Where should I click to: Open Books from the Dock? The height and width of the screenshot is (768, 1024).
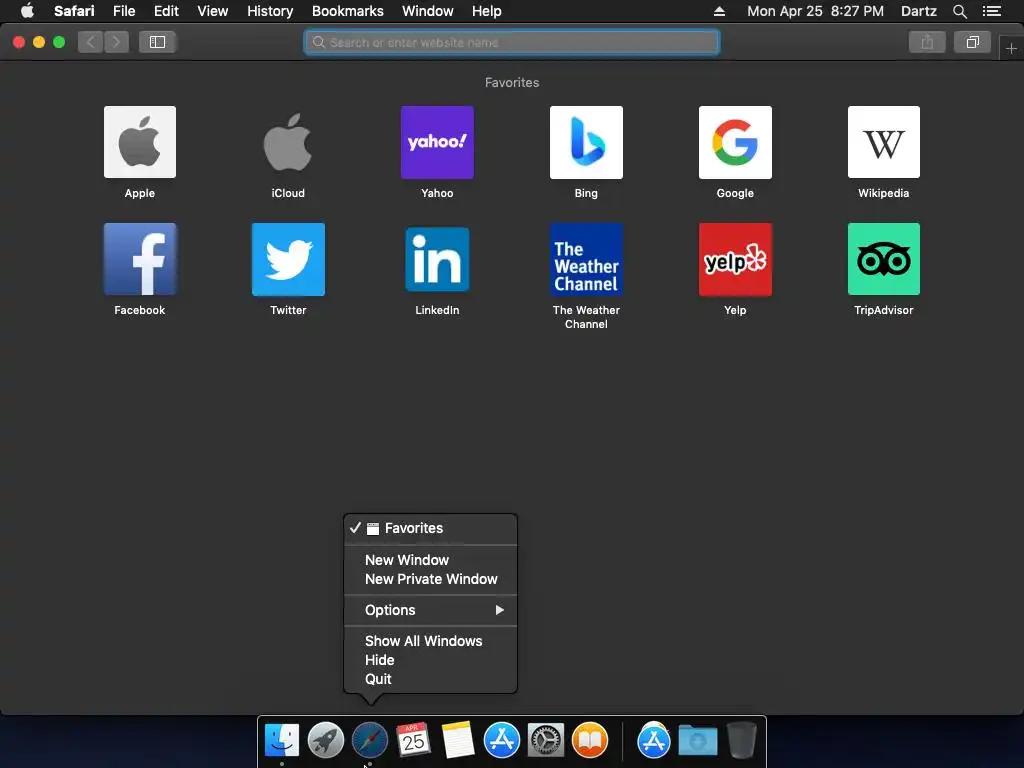coord(590,741)
